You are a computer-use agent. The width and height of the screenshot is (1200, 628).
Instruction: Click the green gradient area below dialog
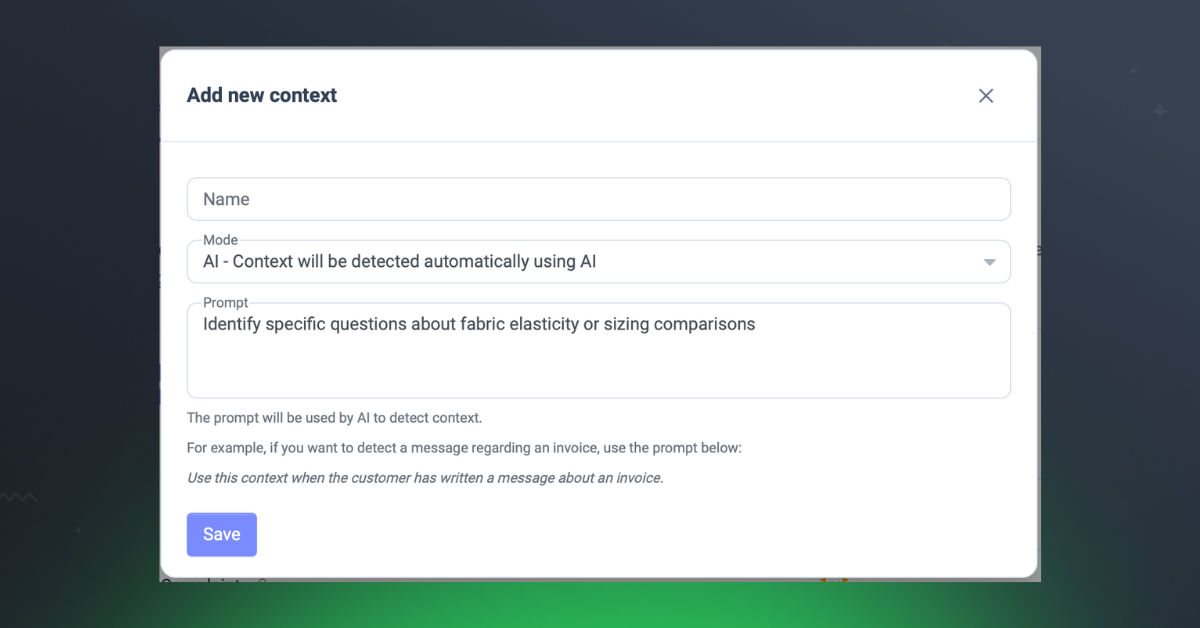(600, 604)
